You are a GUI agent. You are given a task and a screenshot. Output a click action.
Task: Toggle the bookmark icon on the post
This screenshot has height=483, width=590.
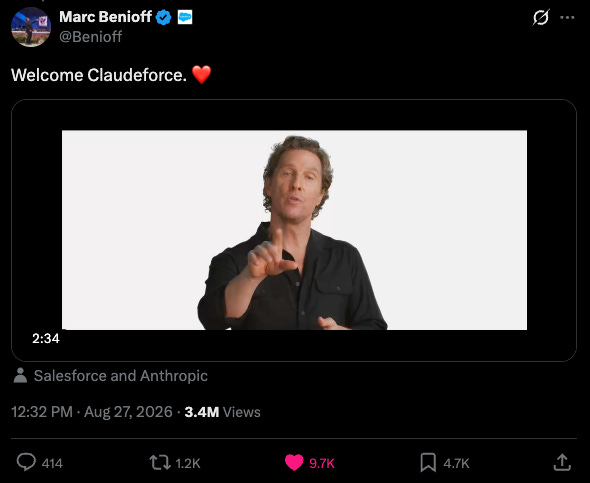428,462
